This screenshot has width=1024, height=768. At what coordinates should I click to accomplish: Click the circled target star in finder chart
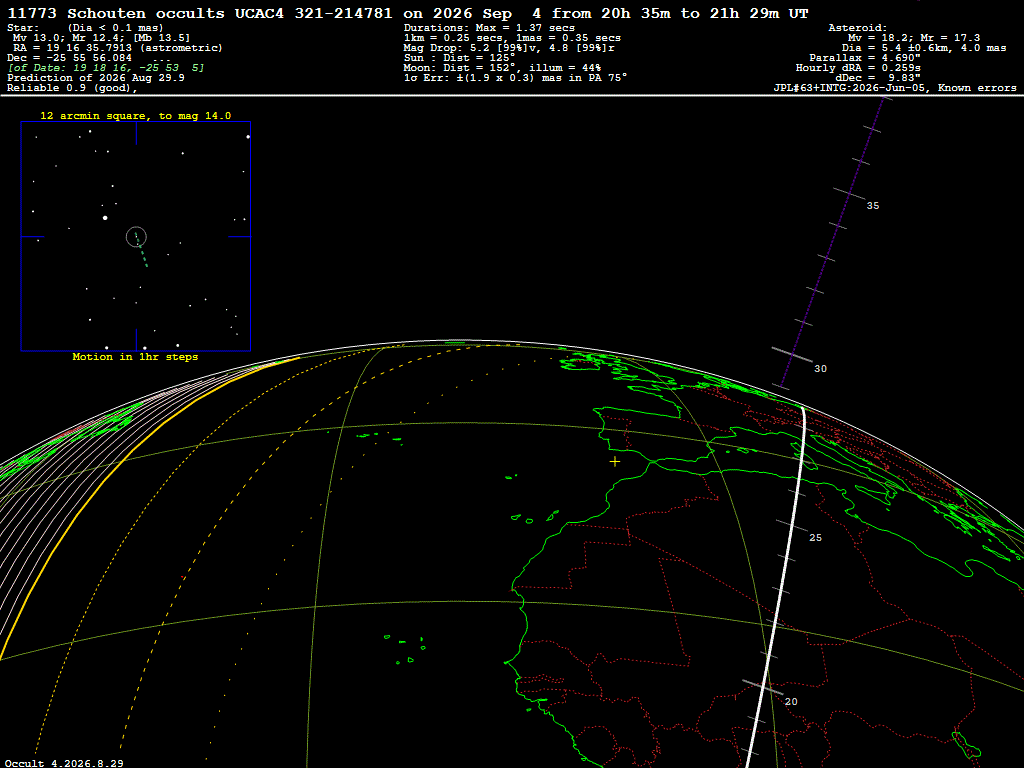click(x=136, y=237)
